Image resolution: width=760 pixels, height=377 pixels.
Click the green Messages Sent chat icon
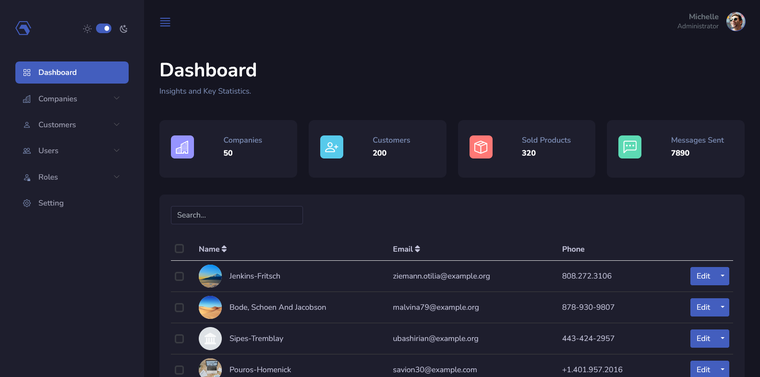tap(630, 147)
